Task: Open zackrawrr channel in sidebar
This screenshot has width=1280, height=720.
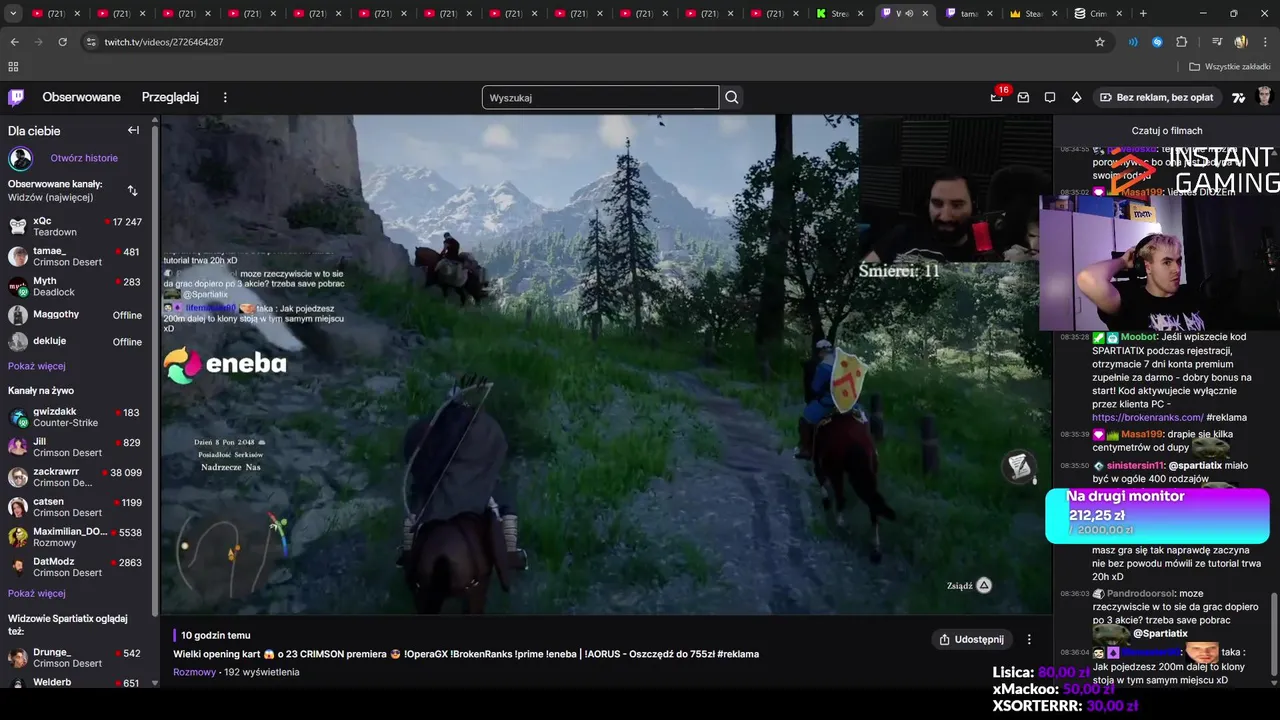Action: (75, 477)
